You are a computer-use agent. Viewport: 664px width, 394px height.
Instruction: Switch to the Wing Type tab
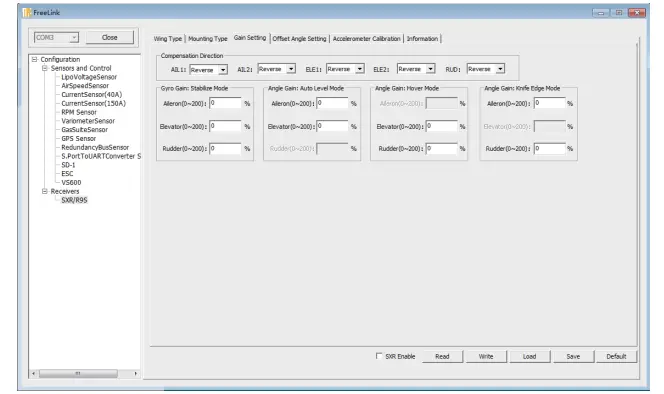tap(168, 39)
